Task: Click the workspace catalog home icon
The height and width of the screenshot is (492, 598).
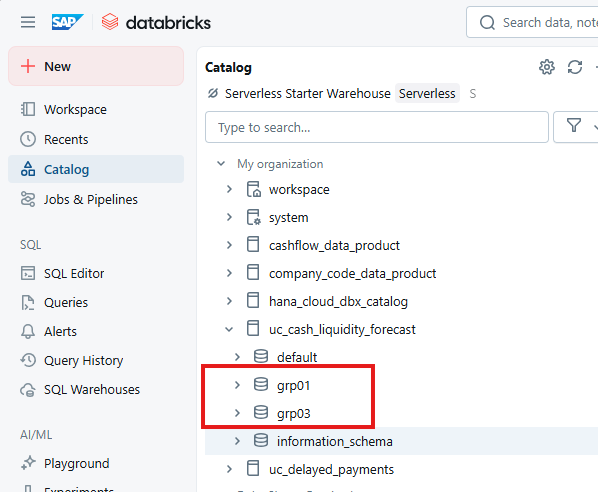Action: (x=253, y=189)
